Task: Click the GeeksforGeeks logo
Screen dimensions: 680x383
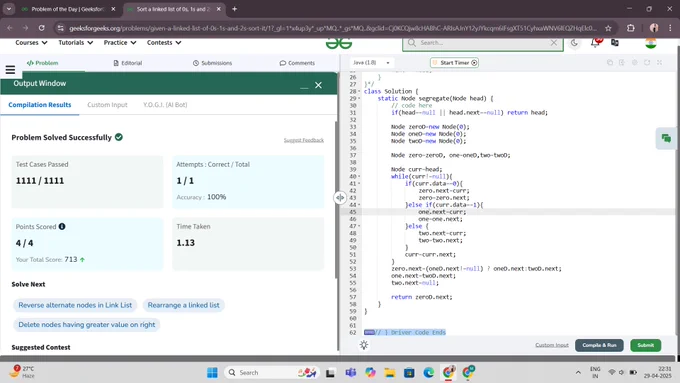Action: point(338,43)
